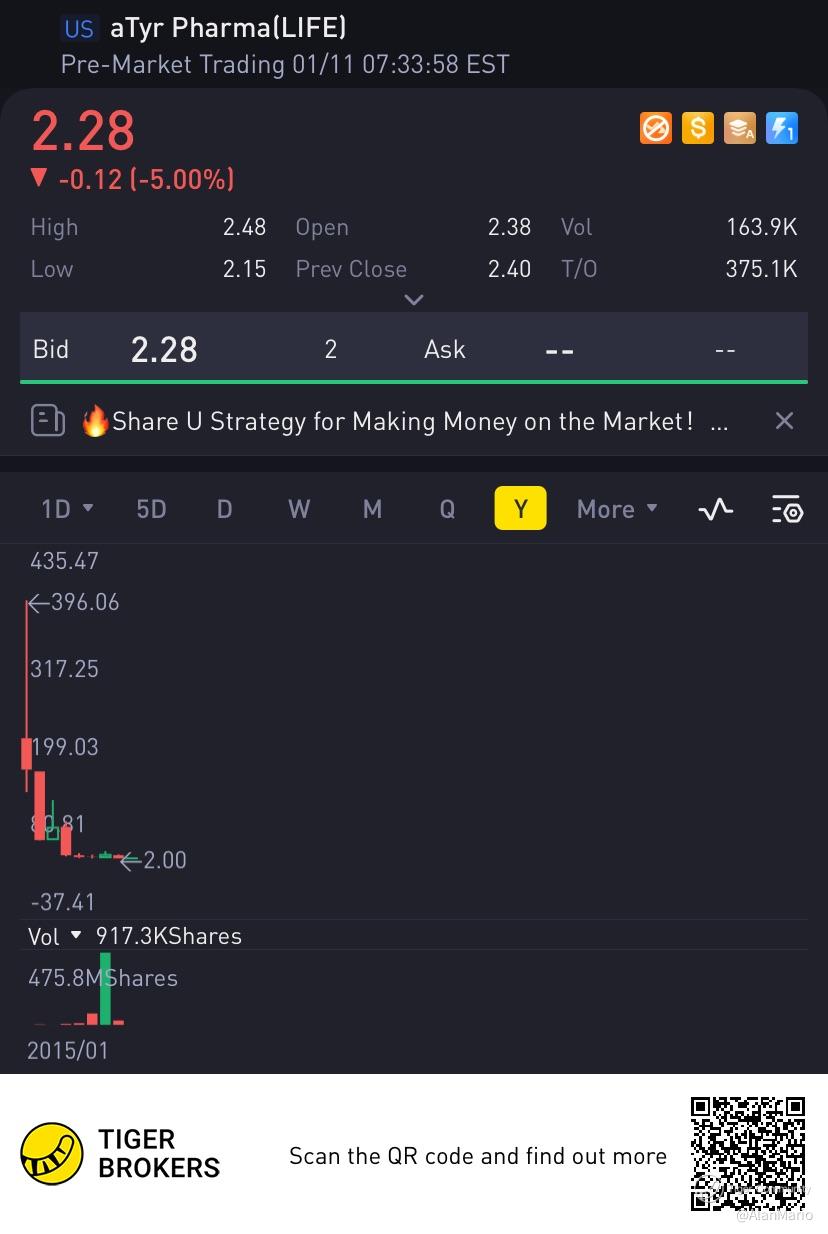This screenshot has width=828, height=1234.
Task: Switch chart to 5D tab
Action: (x=151, y=509)
